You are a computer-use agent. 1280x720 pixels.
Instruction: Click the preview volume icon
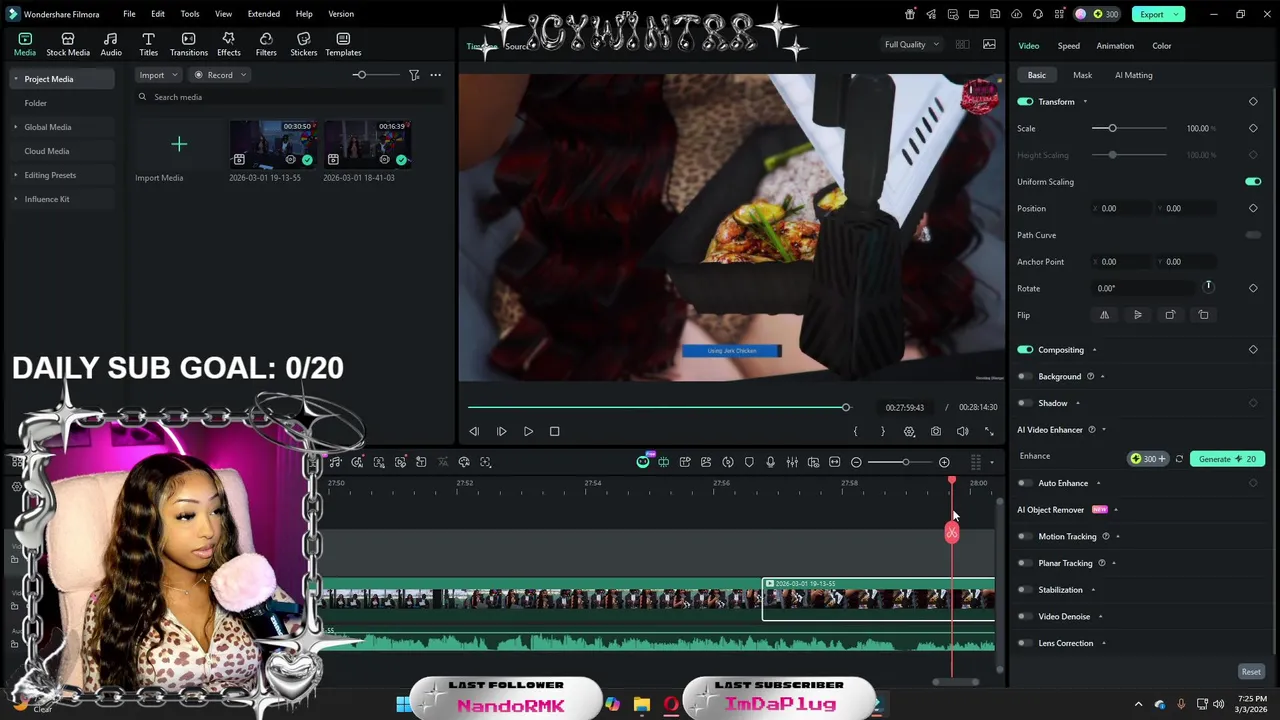coord(962,431)
